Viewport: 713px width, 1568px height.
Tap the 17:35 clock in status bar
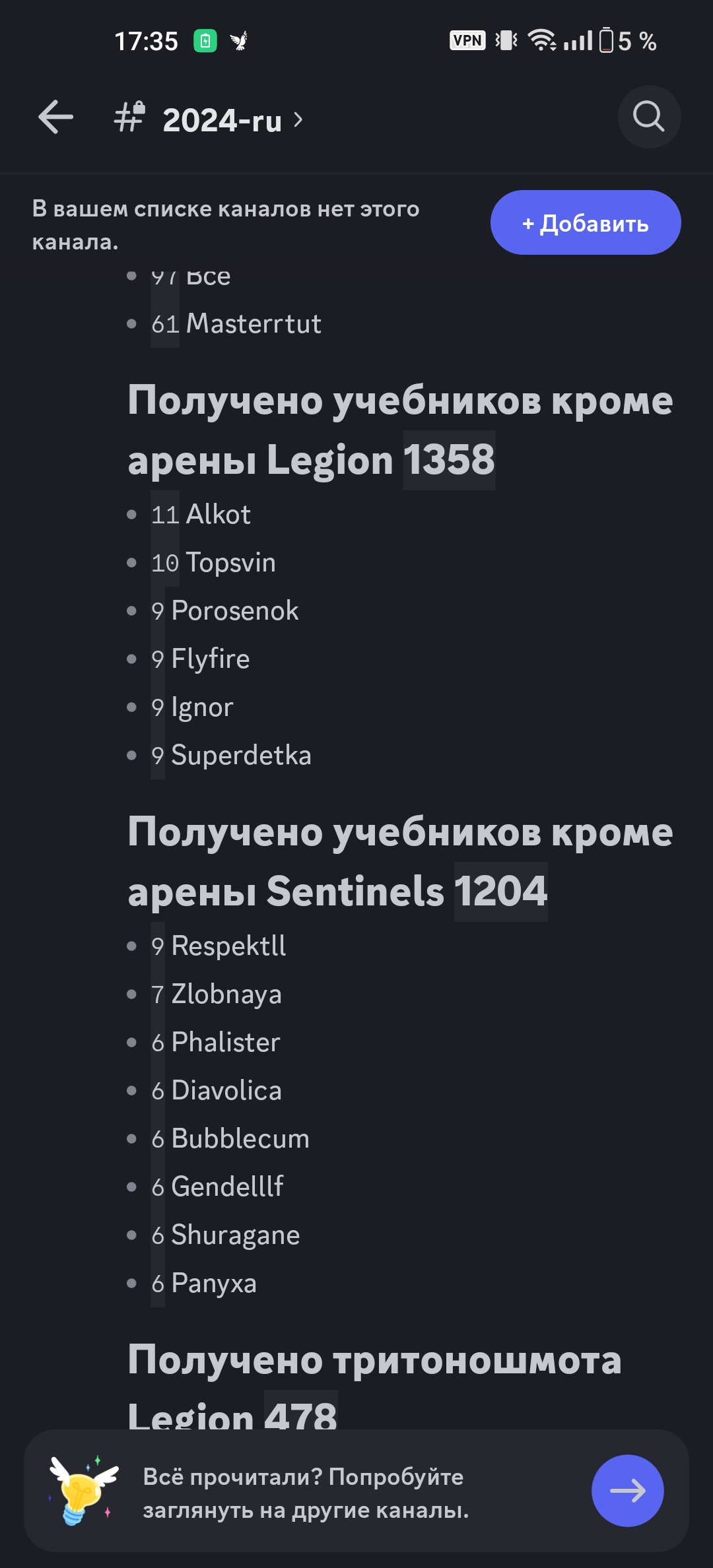click(146, 42)
